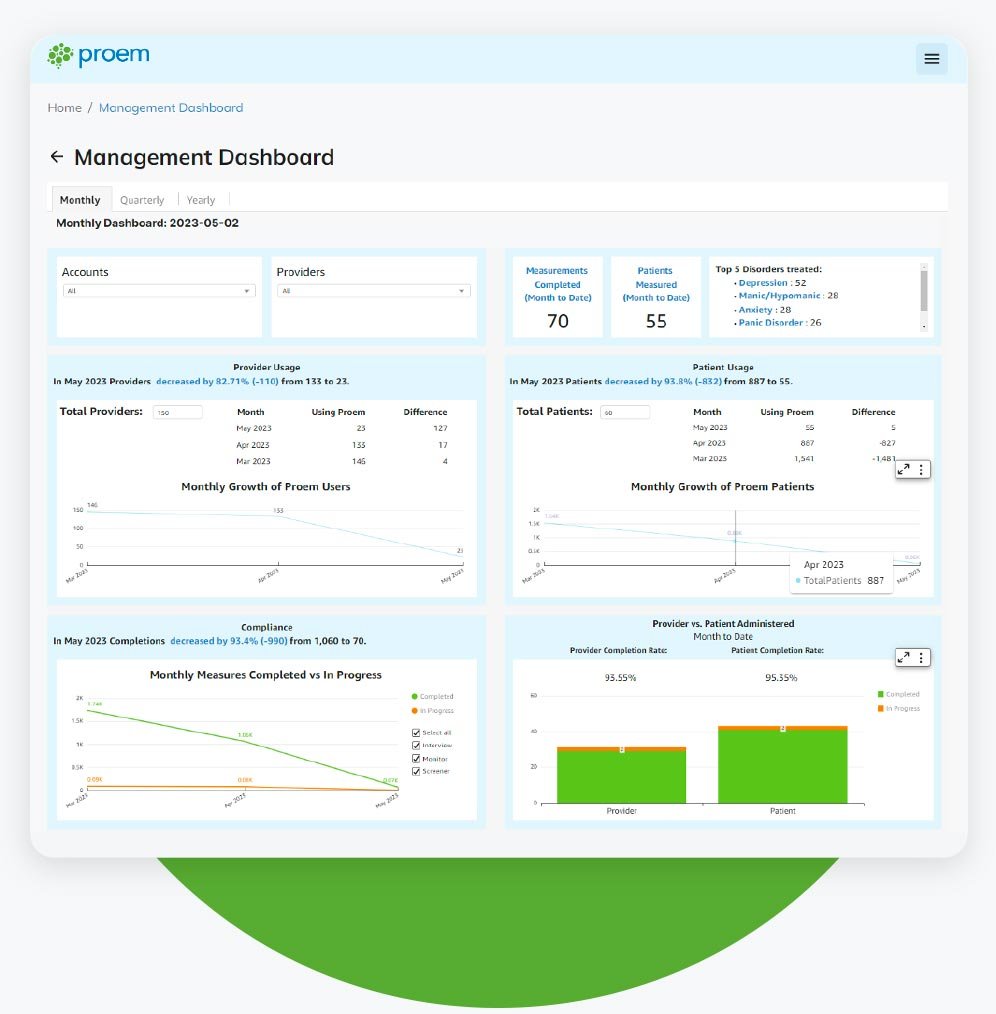
Task: Click the Home breadcrumb link
Action: click(64, 107)
